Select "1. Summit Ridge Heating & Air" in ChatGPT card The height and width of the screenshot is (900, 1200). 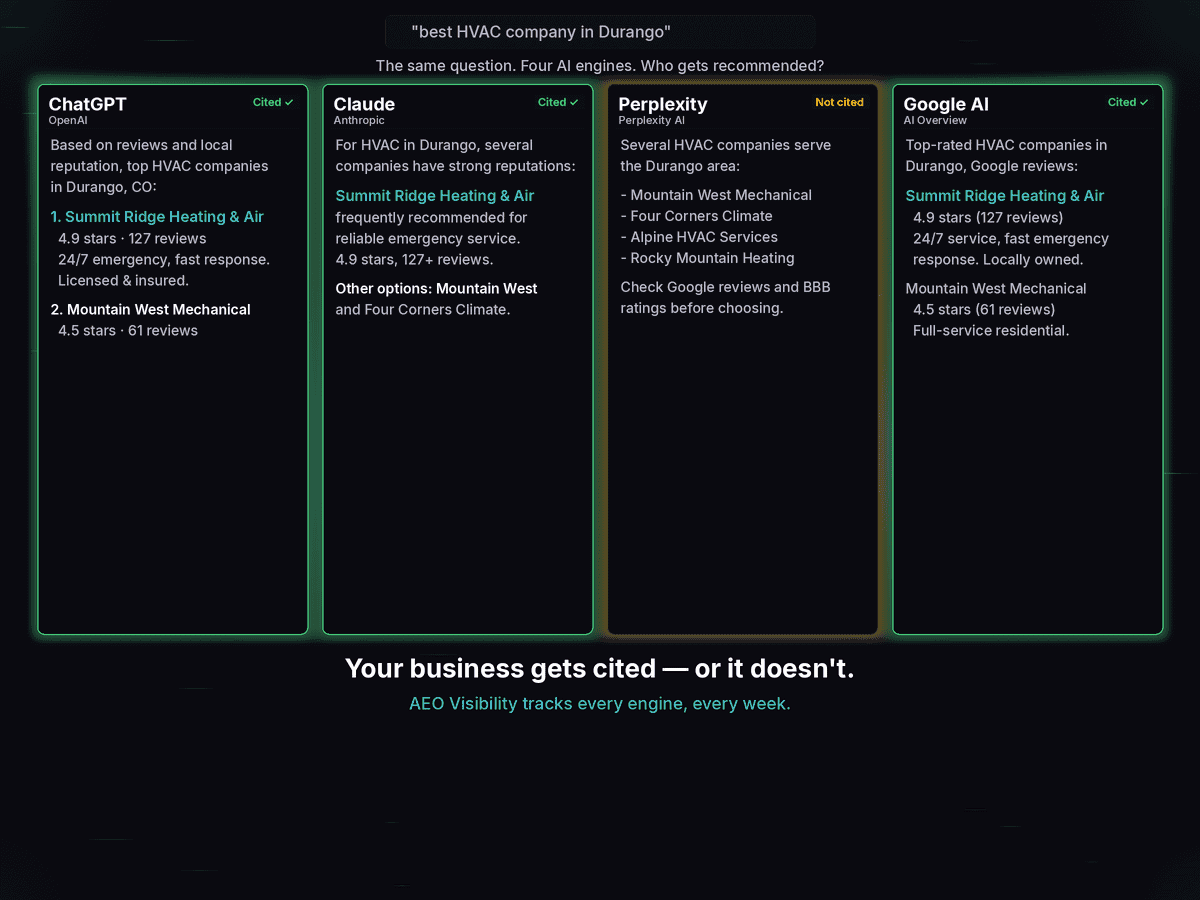[x=157, y=217]
